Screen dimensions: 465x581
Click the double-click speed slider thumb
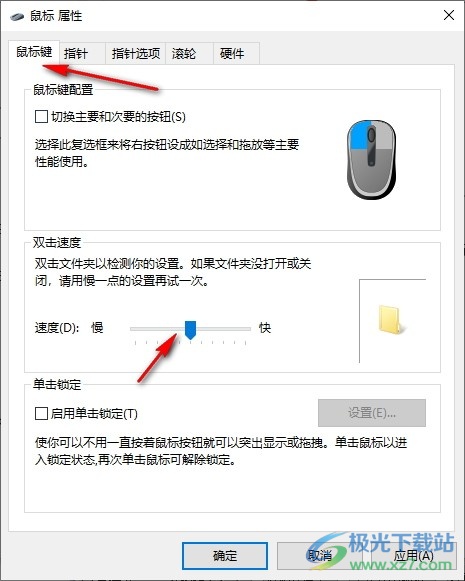(190, 330)
